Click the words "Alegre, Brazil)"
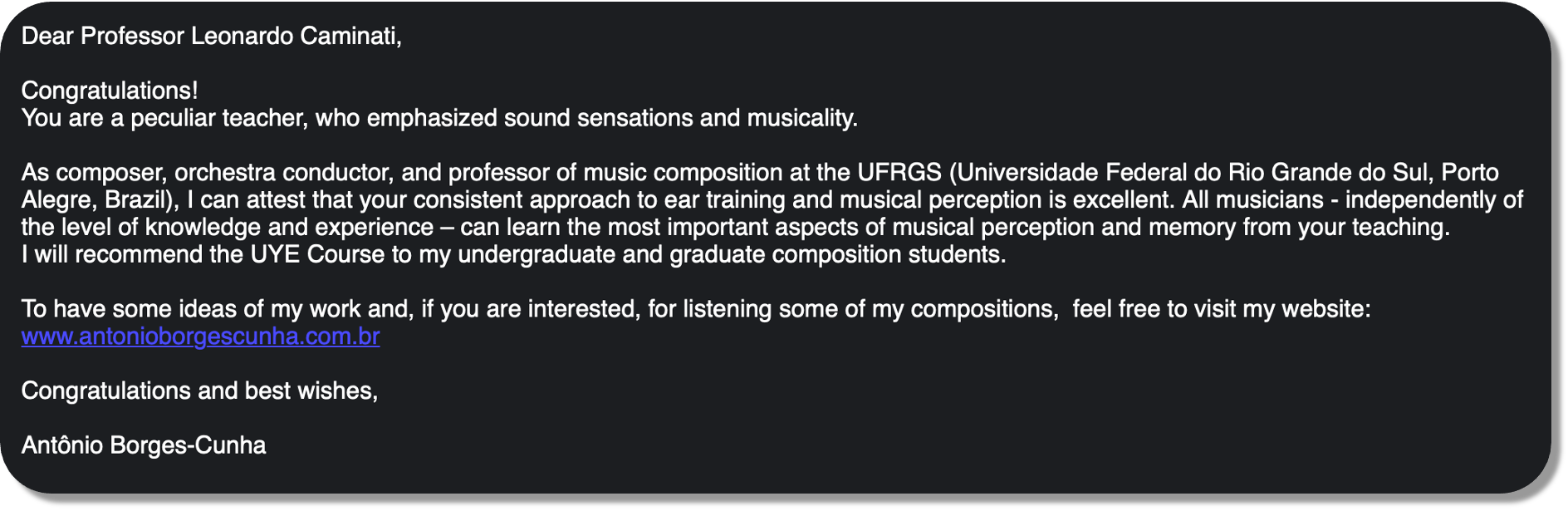Image resolution: width=1568 pixels, height=511 pixels. pyautogui.click(x=100, y=200)
